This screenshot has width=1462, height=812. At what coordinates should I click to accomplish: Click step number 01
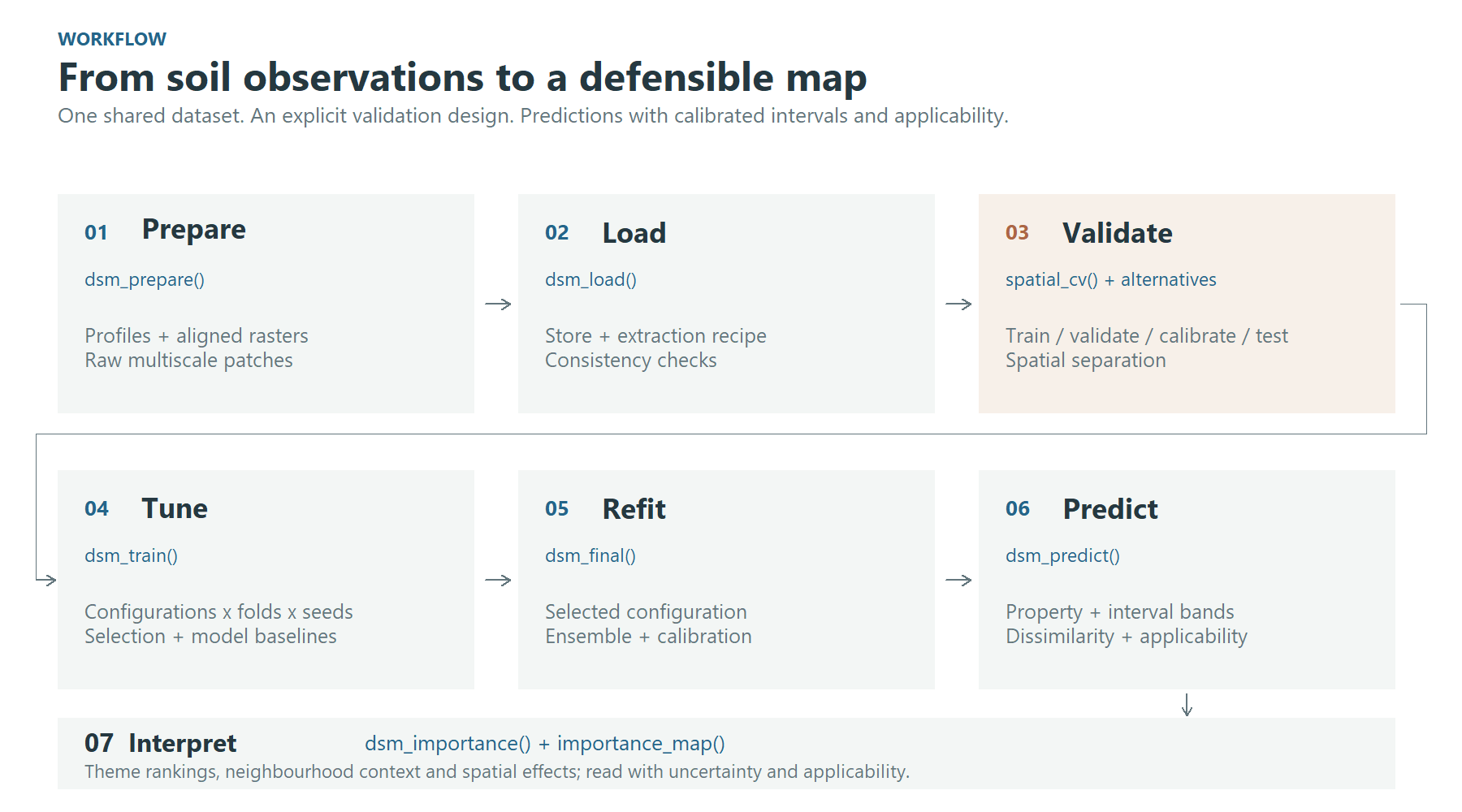click(x=96, y=233)
